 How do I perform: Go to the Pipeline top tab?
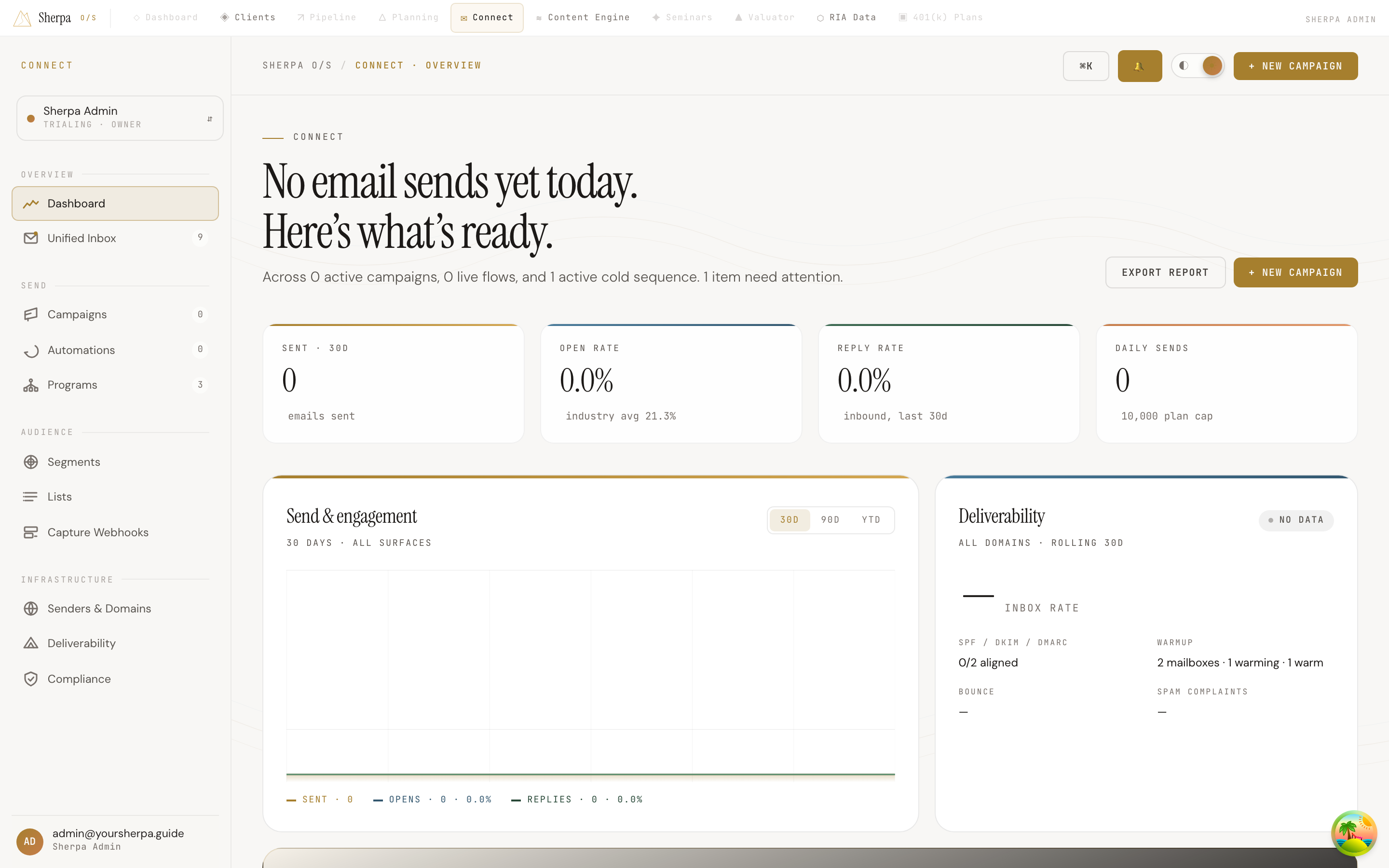coord(326,17)
